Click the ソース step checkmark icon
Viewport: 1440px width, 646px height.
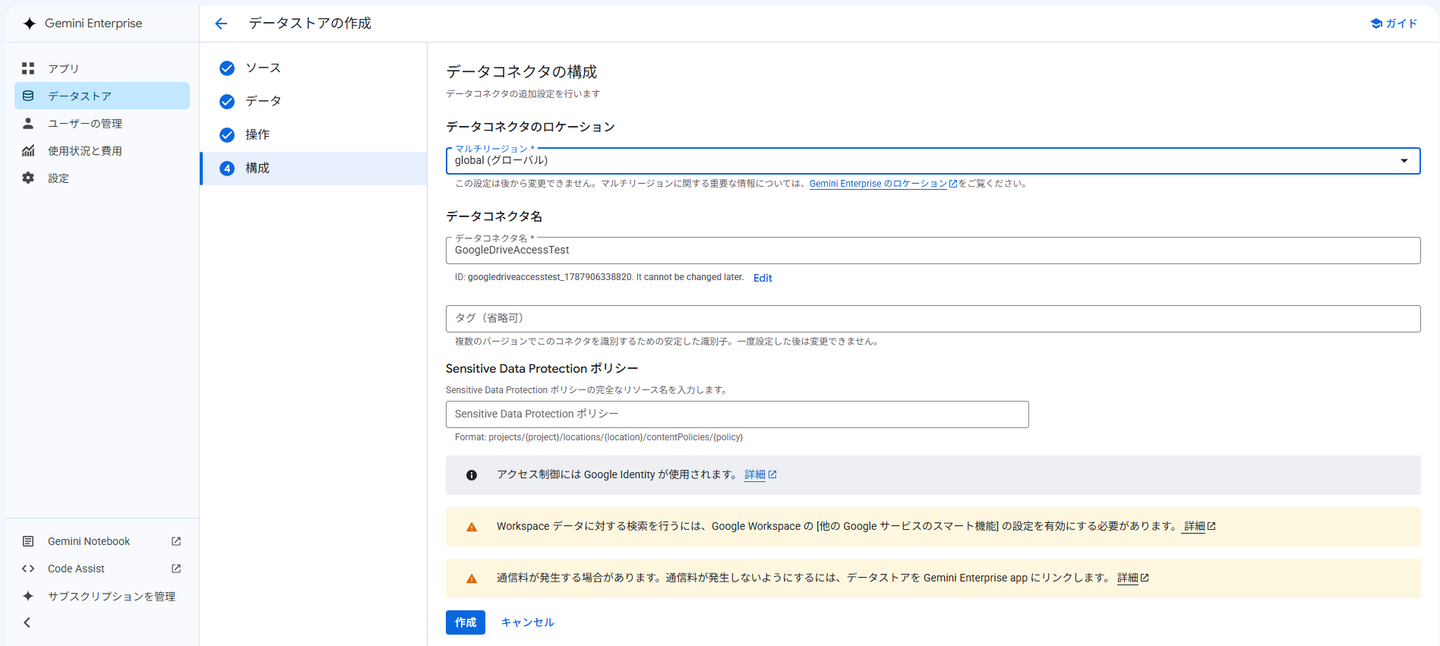[227, 68]
